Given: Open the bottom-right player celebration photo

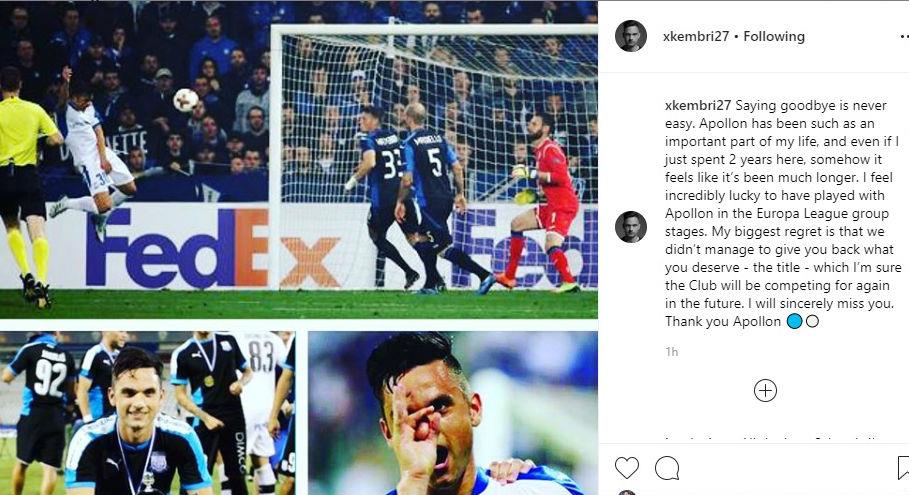Looking at the screenshot, I should [x=453, y=413].
